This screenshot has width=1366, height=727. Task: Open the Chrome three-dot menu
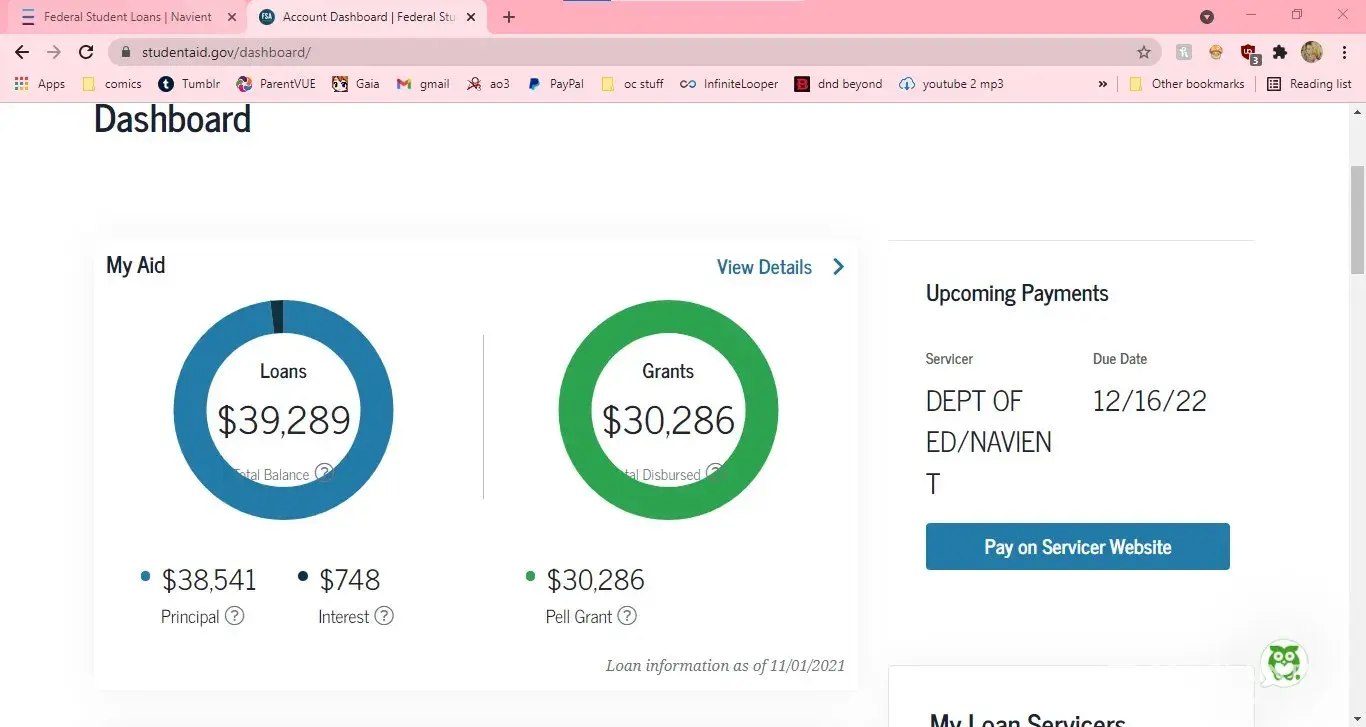click(1343, 52)
